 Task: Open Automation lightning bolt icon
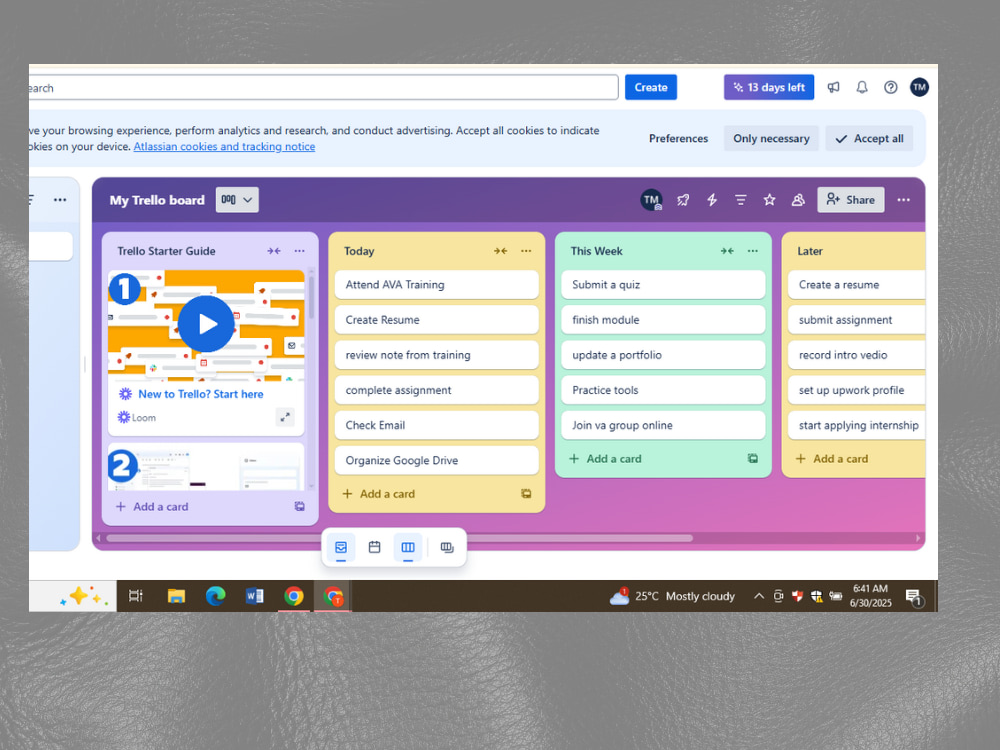click(712, 200)
